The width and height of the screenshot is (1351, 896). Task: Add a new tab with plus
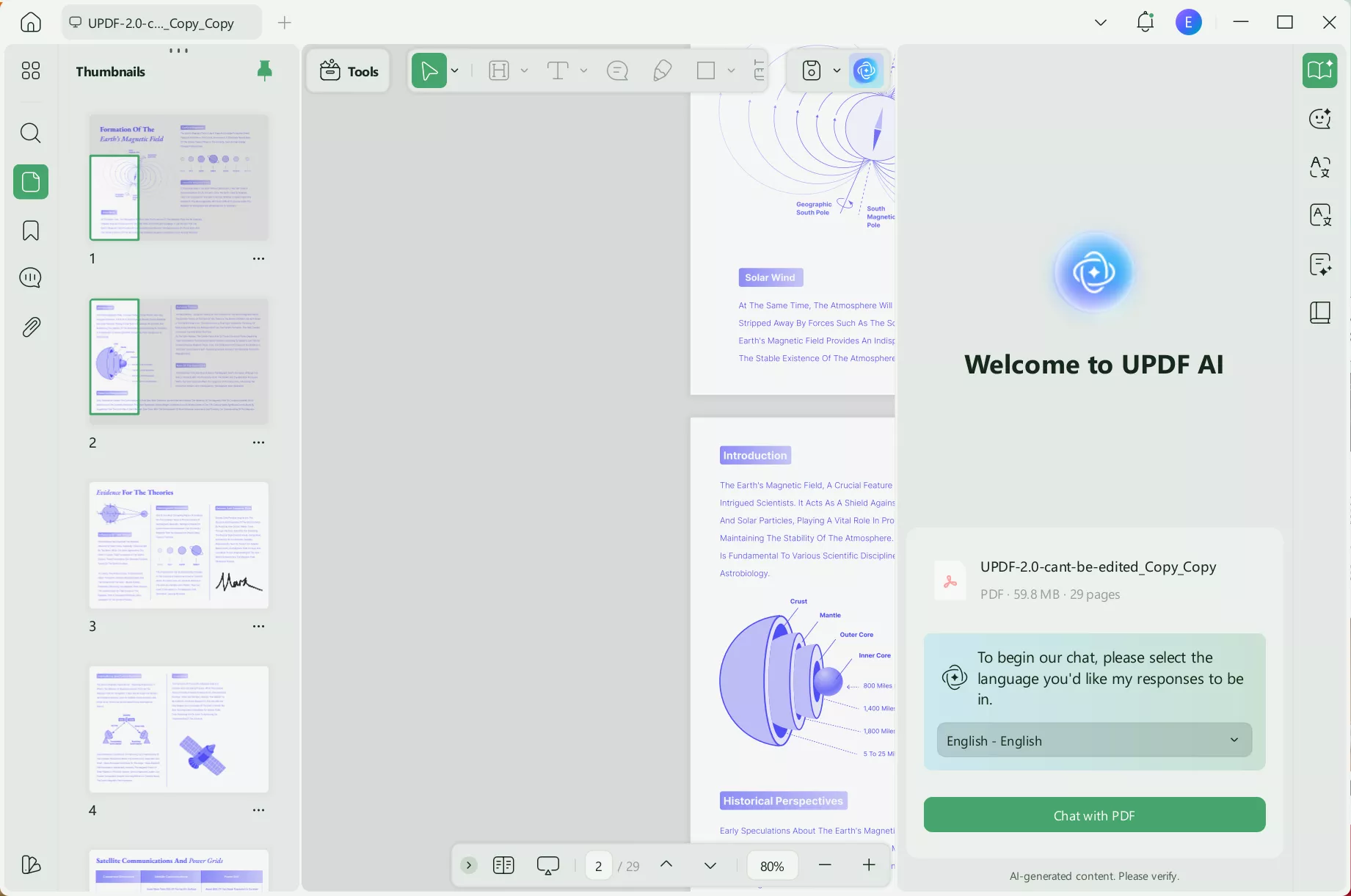tap(285, 23)
